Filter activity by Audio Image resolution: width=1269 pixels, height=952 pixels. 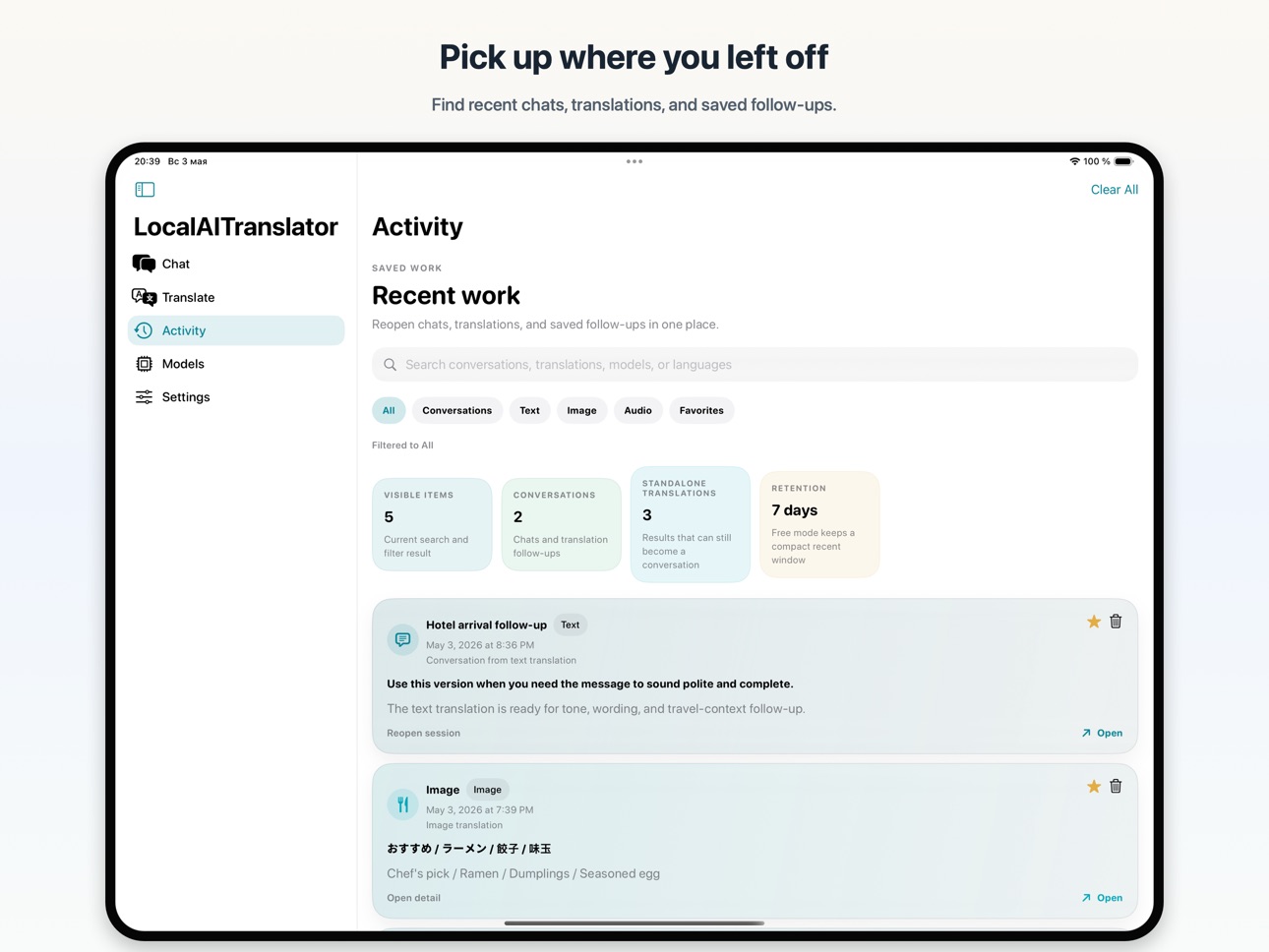(637, 410)
